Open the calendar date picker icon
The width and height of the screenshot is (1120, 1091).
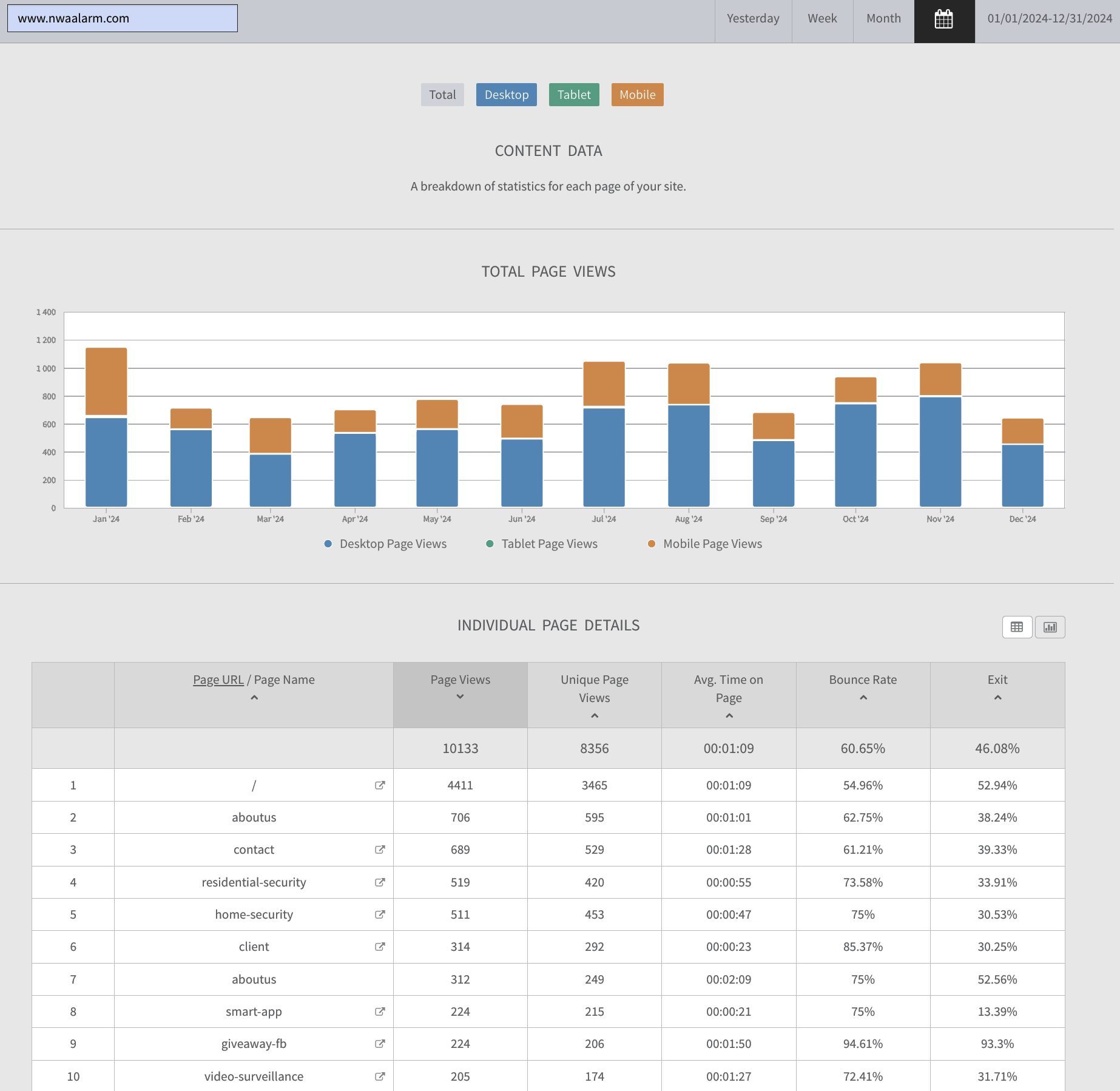tap(944, 19)
